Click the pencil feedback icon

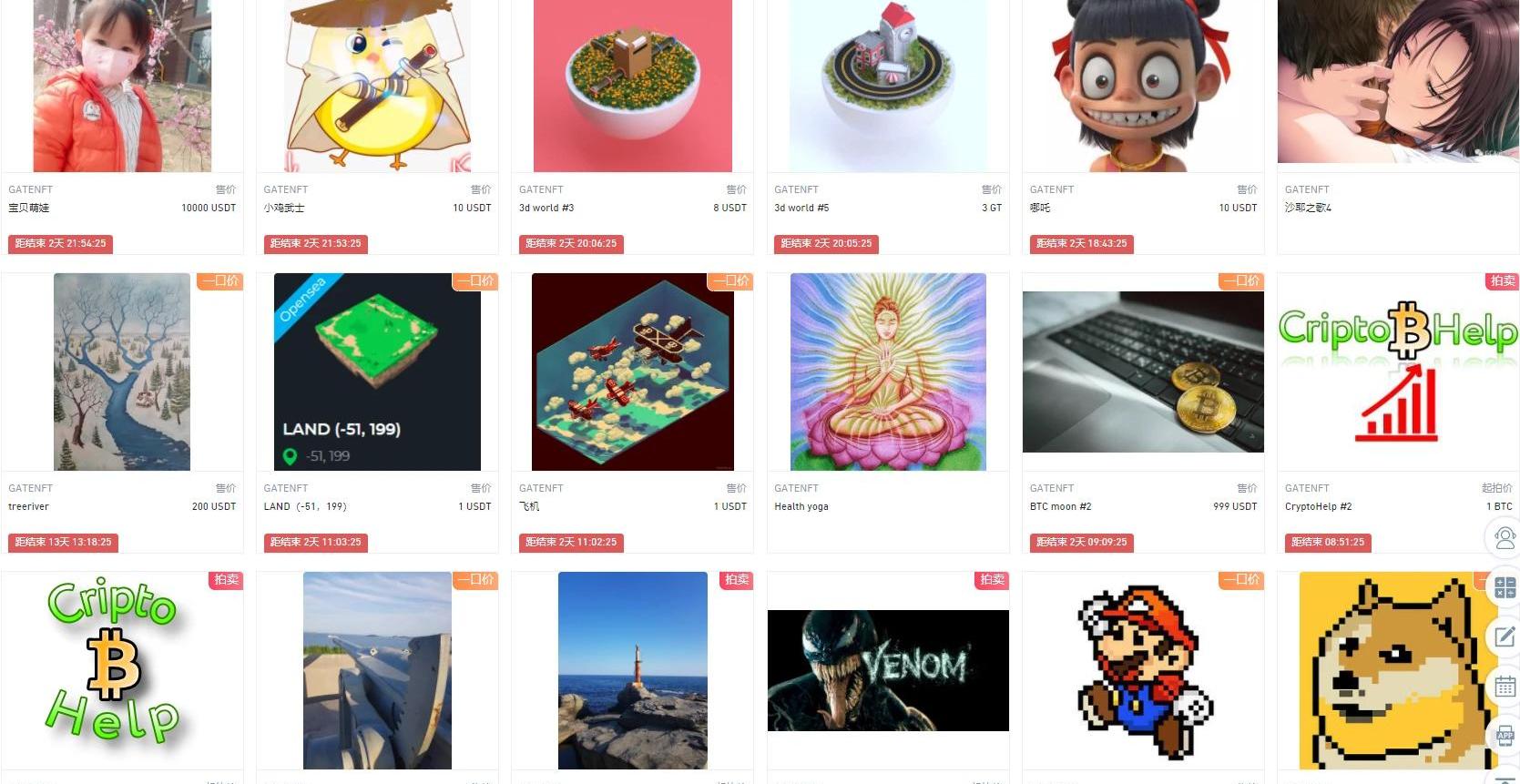(x=1505, y=636)
